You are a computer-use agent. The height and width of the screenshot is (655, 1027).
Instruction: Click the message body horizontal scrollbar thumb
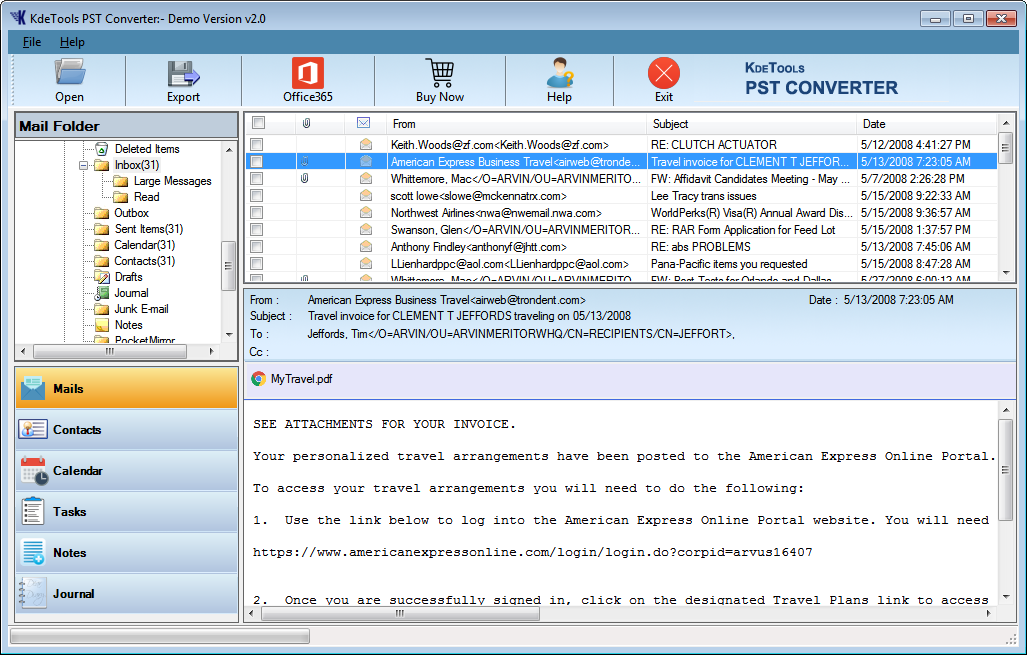pyautogui.click(x=400, y=614)
